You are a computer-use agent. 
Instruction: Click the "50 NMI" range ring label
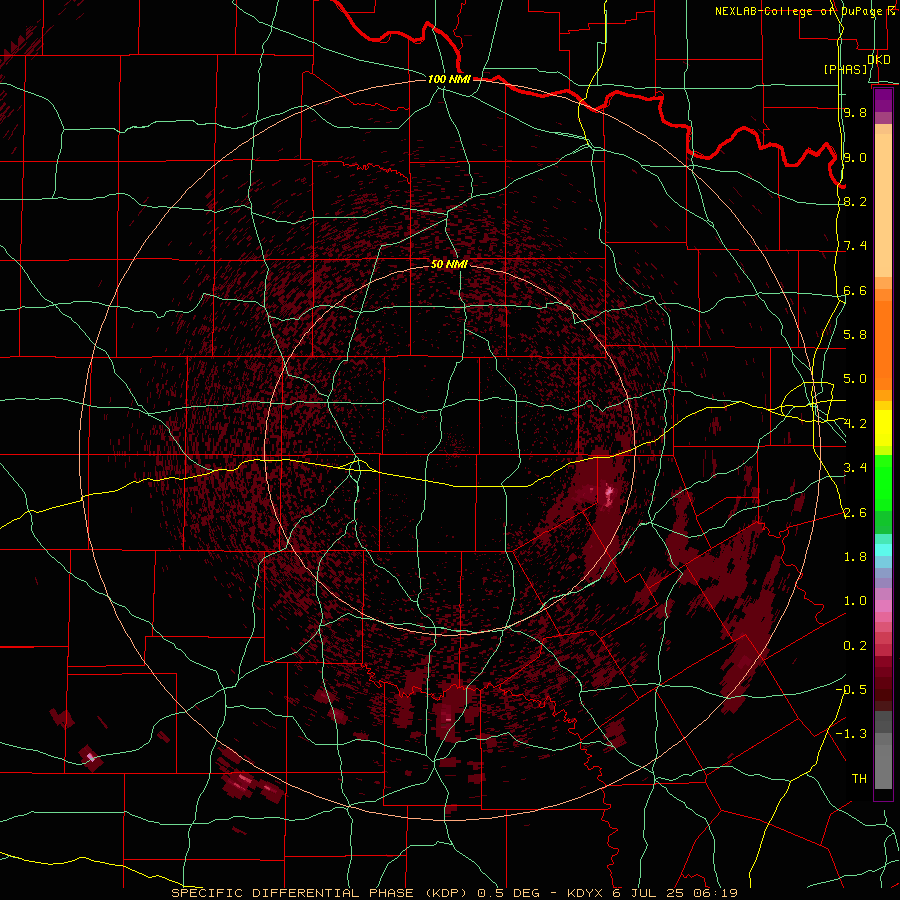[449, 264]
